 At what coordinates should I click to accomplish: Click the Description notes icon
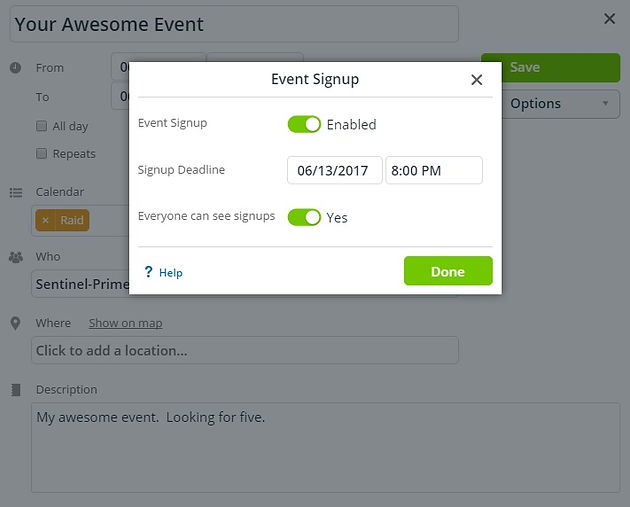(16, 390)
